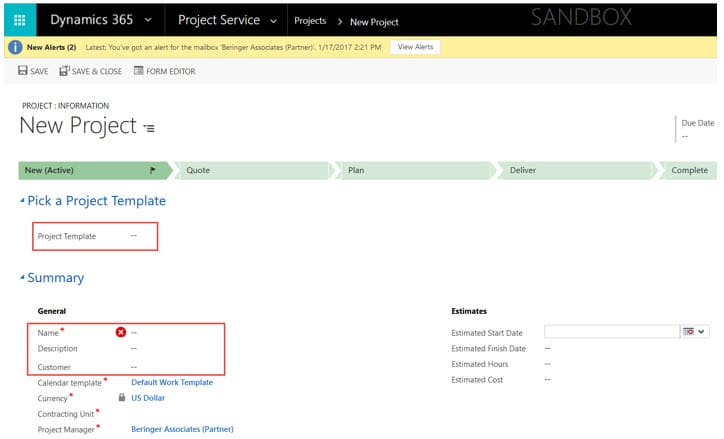Click the lock icon next to US Dollar

pos(121,397)
